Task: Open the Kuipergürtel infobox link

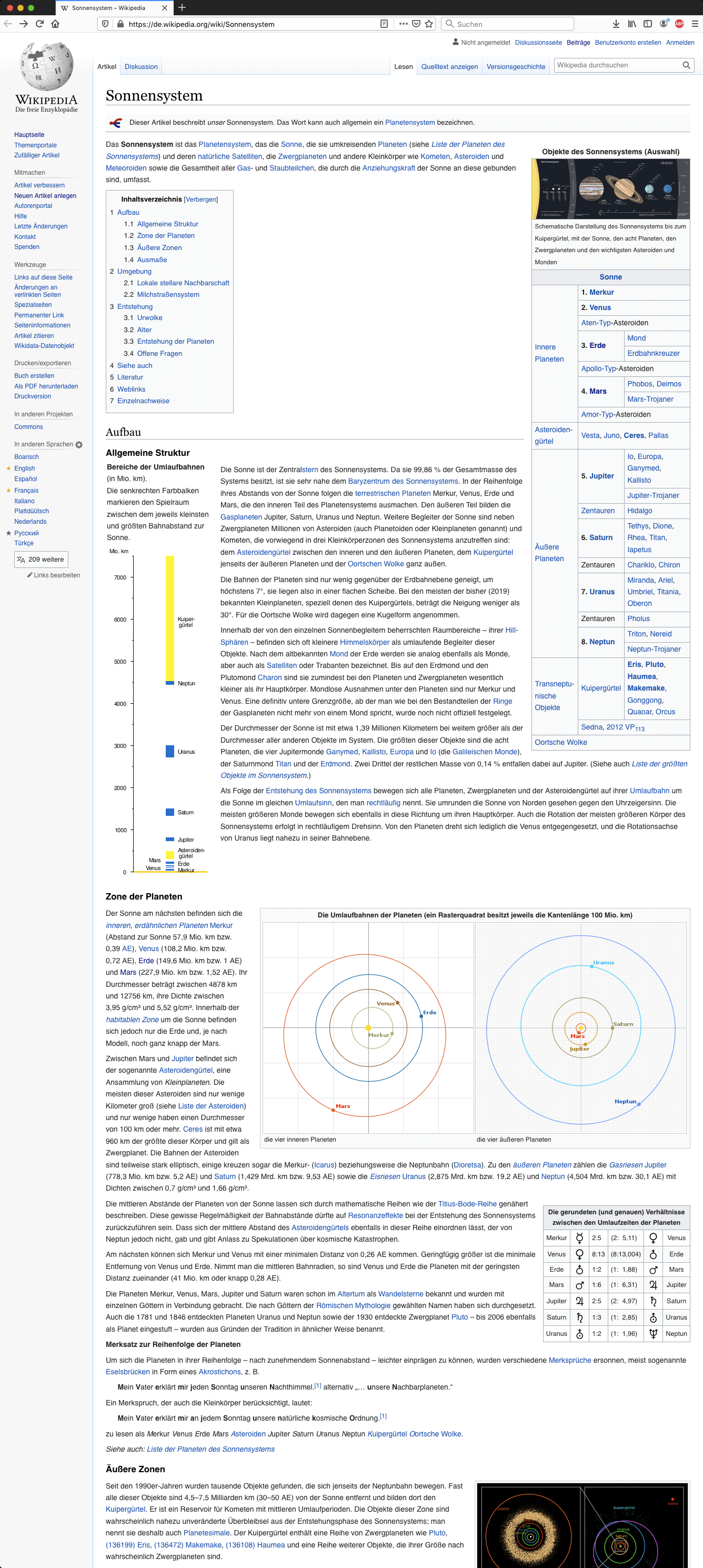Action: tap(601, 688)
